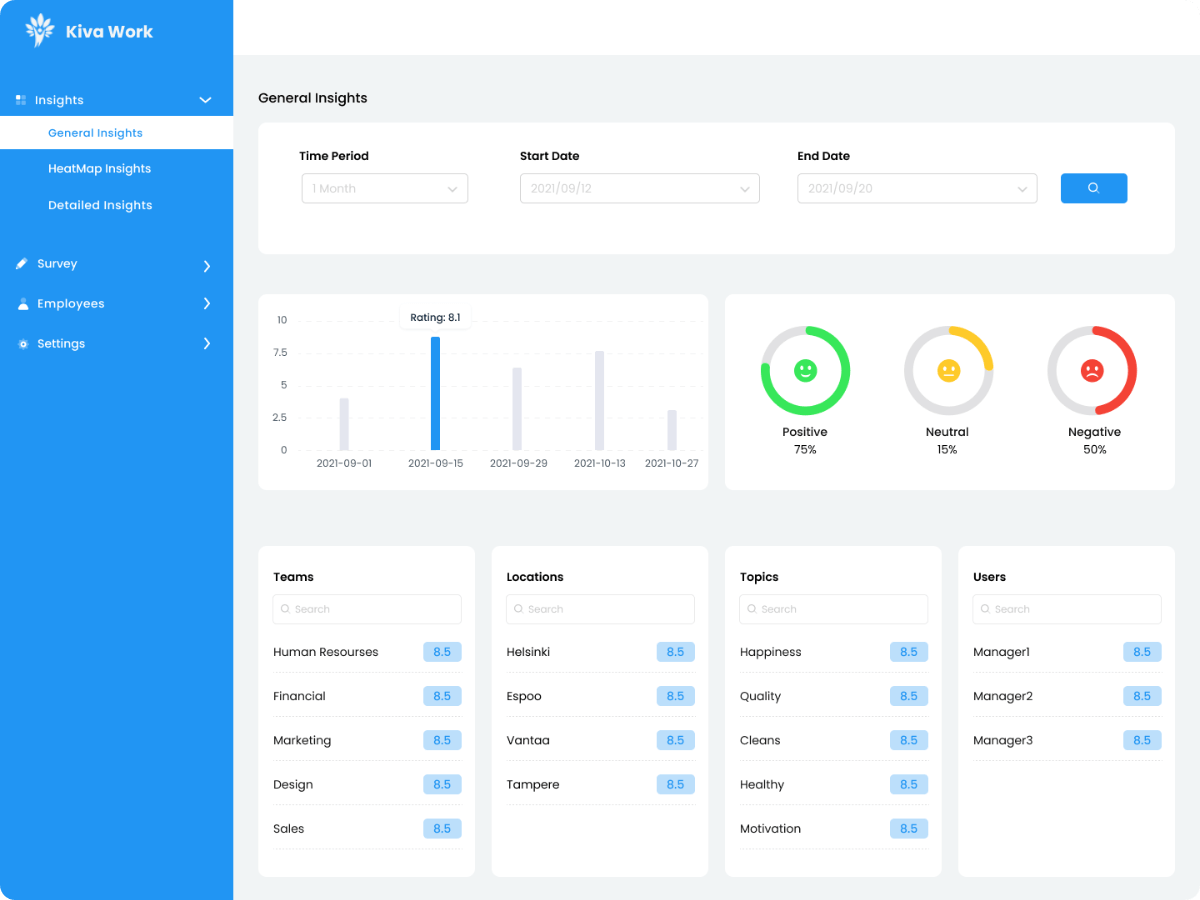Click the Human Resourses 8.5 score badge
Image resolution: width=1200 pixels, height=900 pixels.
[x=442, y=652]
